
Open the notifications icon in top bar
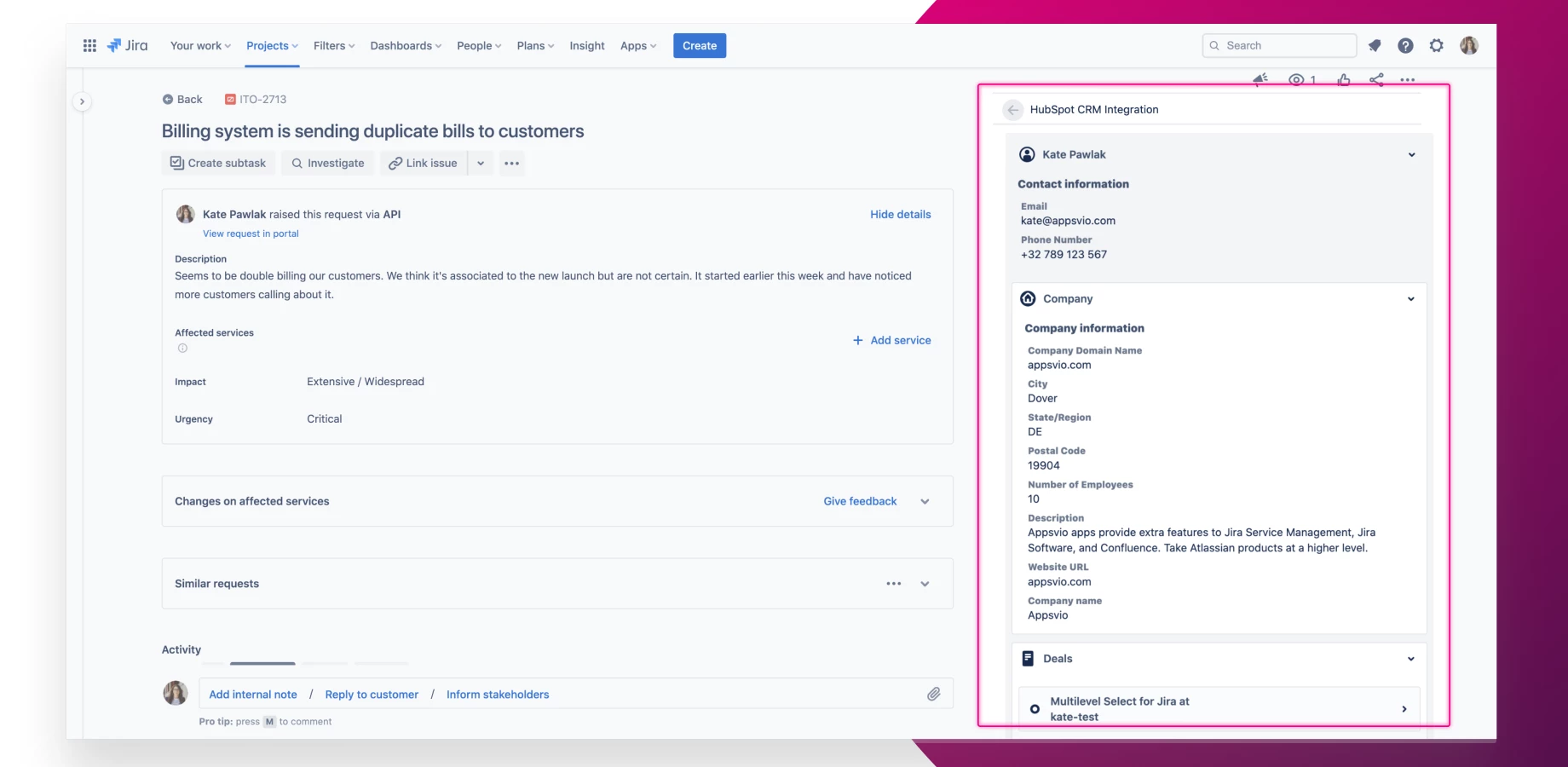pyautogui.click(x=1375, y=46)
